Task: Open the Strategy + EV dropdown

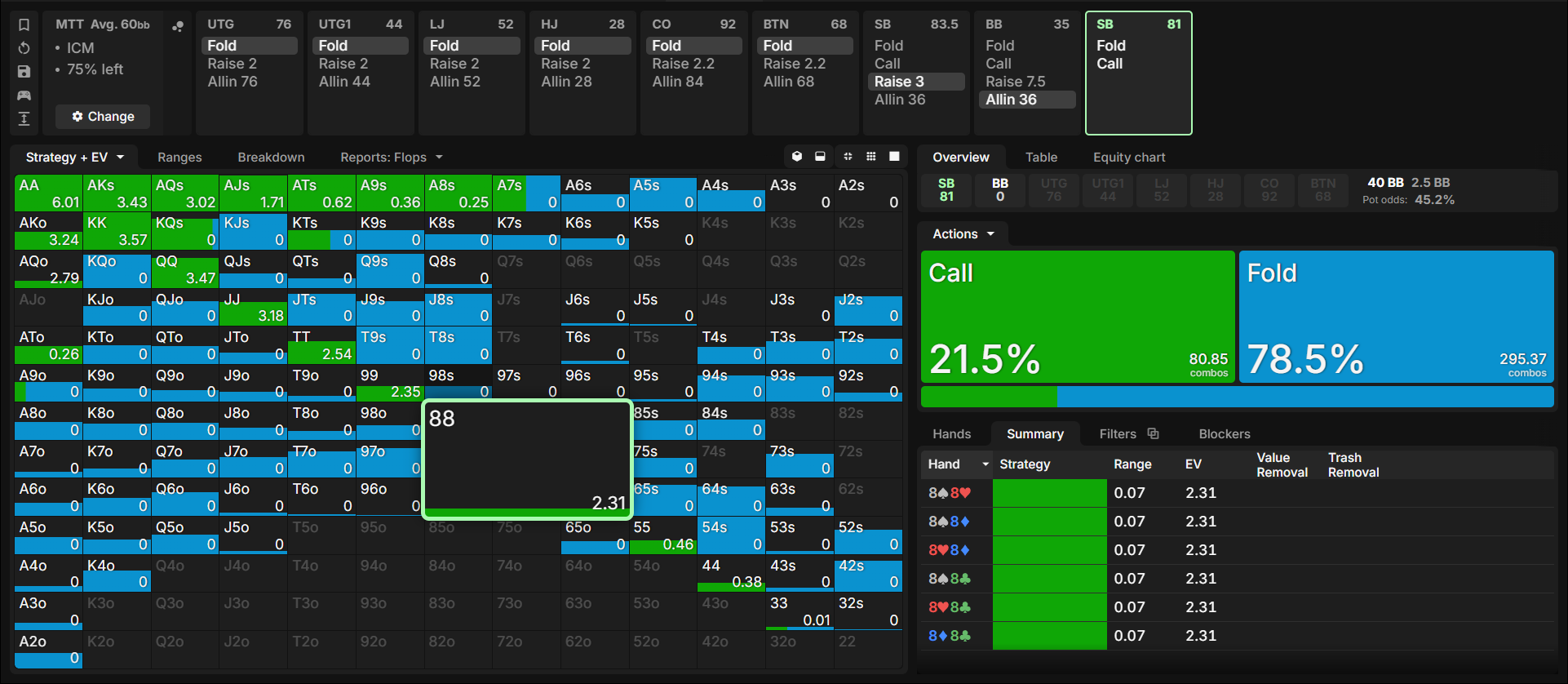Action: 74,158
